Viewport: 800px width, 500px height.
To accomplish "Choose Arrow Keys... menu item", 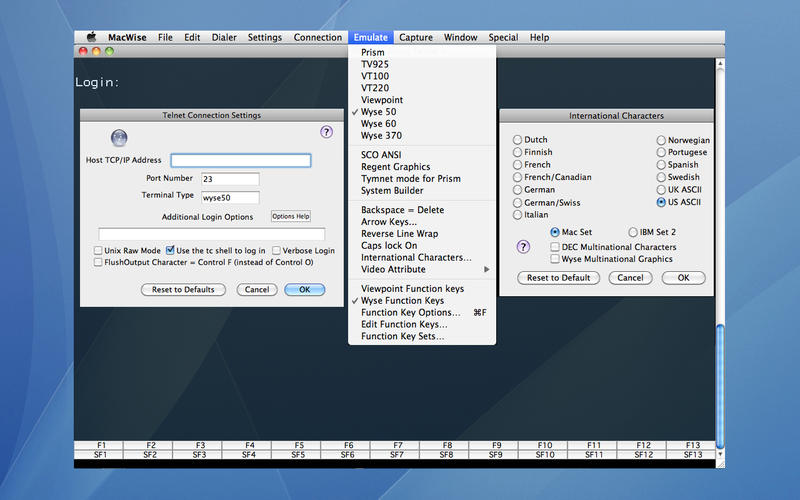I will (x=422, y=221).
